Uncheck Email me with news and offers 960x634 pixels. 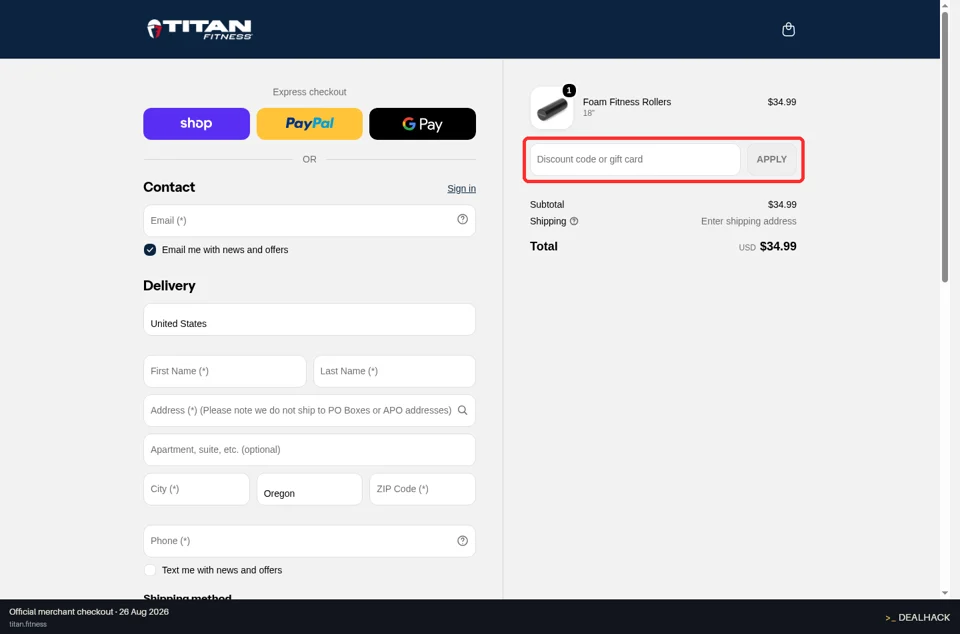tap(149, 250)
